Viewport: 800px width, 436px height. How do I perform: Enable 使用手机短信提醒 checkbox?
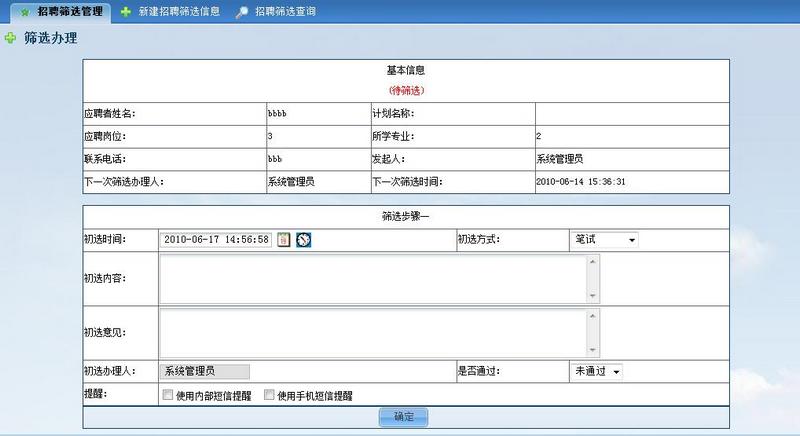click(269, 394)
